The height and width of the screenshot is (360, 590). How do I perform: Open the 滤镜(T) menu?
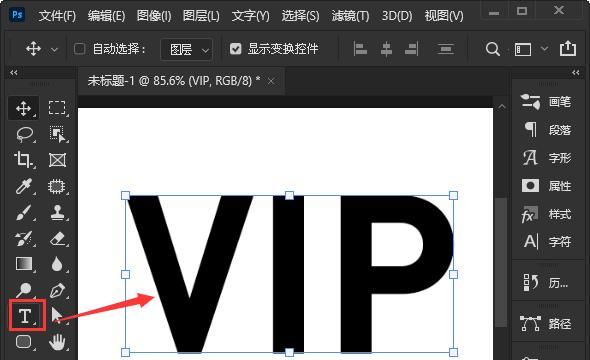350,16
